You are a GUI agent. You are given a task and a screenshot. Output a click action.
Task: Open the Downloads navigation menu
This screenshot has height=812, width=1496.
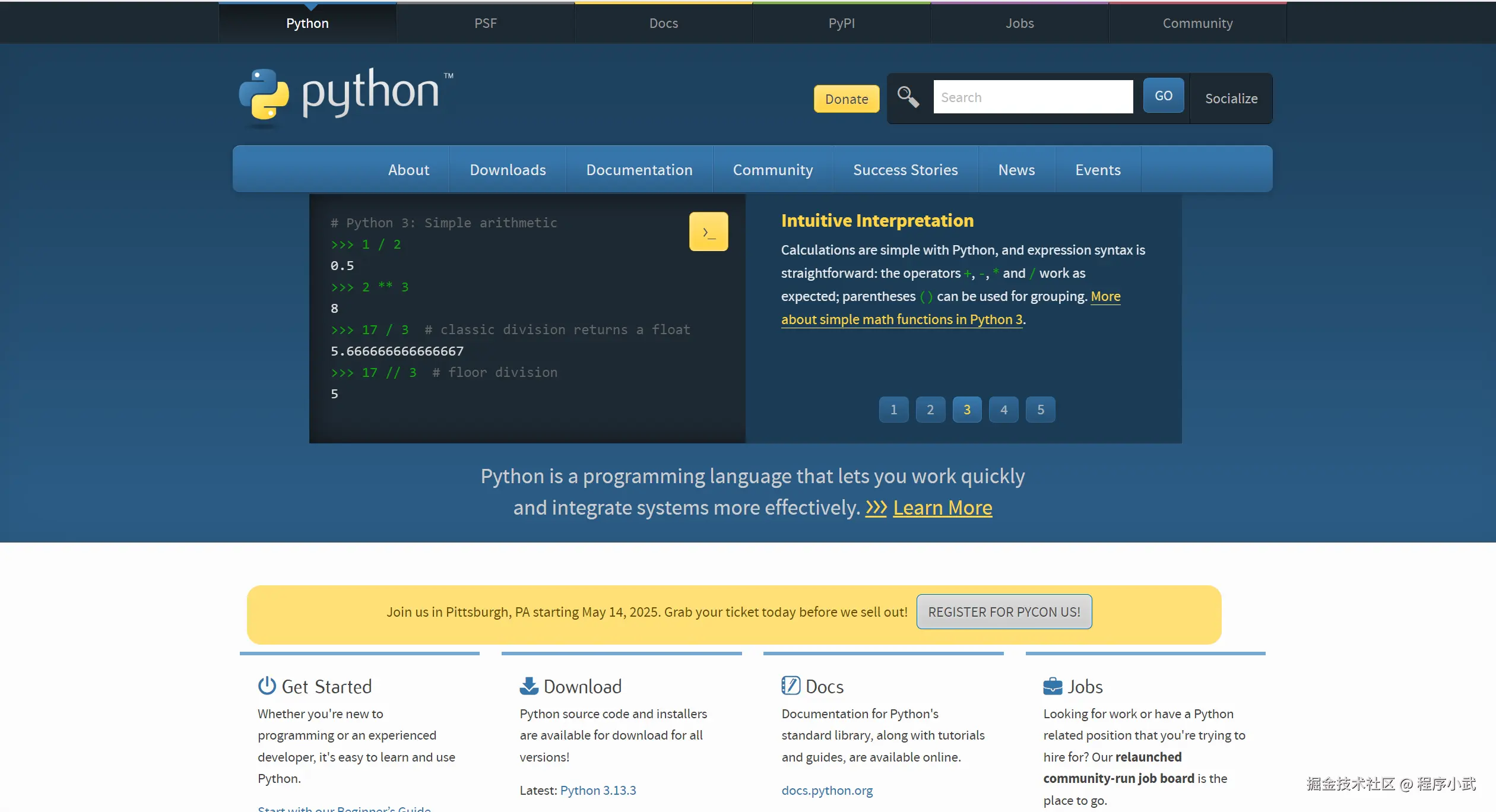[508, 170]
